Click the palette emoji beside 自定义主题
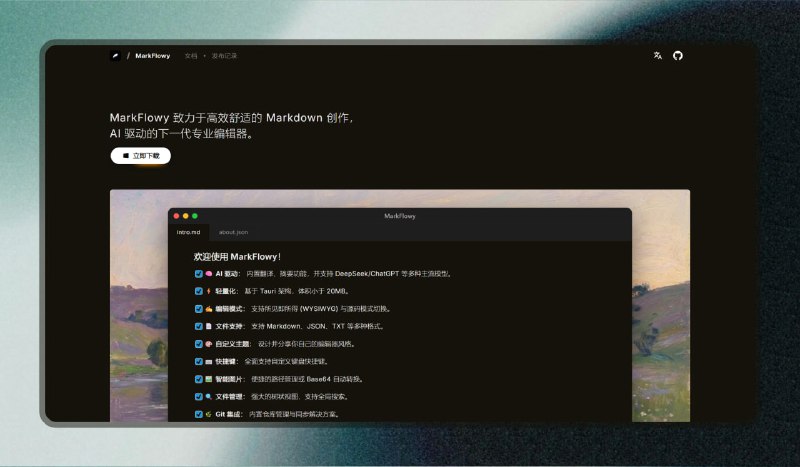This screenshot has height=467, width=800. [x=209, y=344]
